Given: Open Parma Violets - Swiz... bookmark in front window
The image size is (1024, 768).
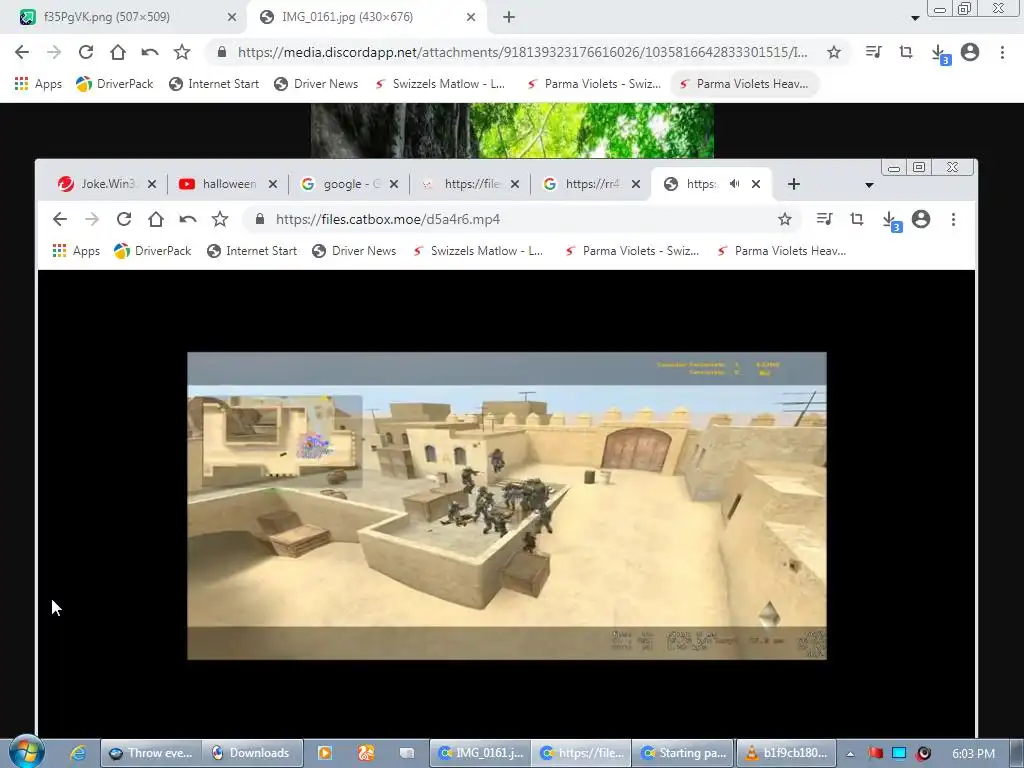Looking at the screenshot, I should coord(632,251).
